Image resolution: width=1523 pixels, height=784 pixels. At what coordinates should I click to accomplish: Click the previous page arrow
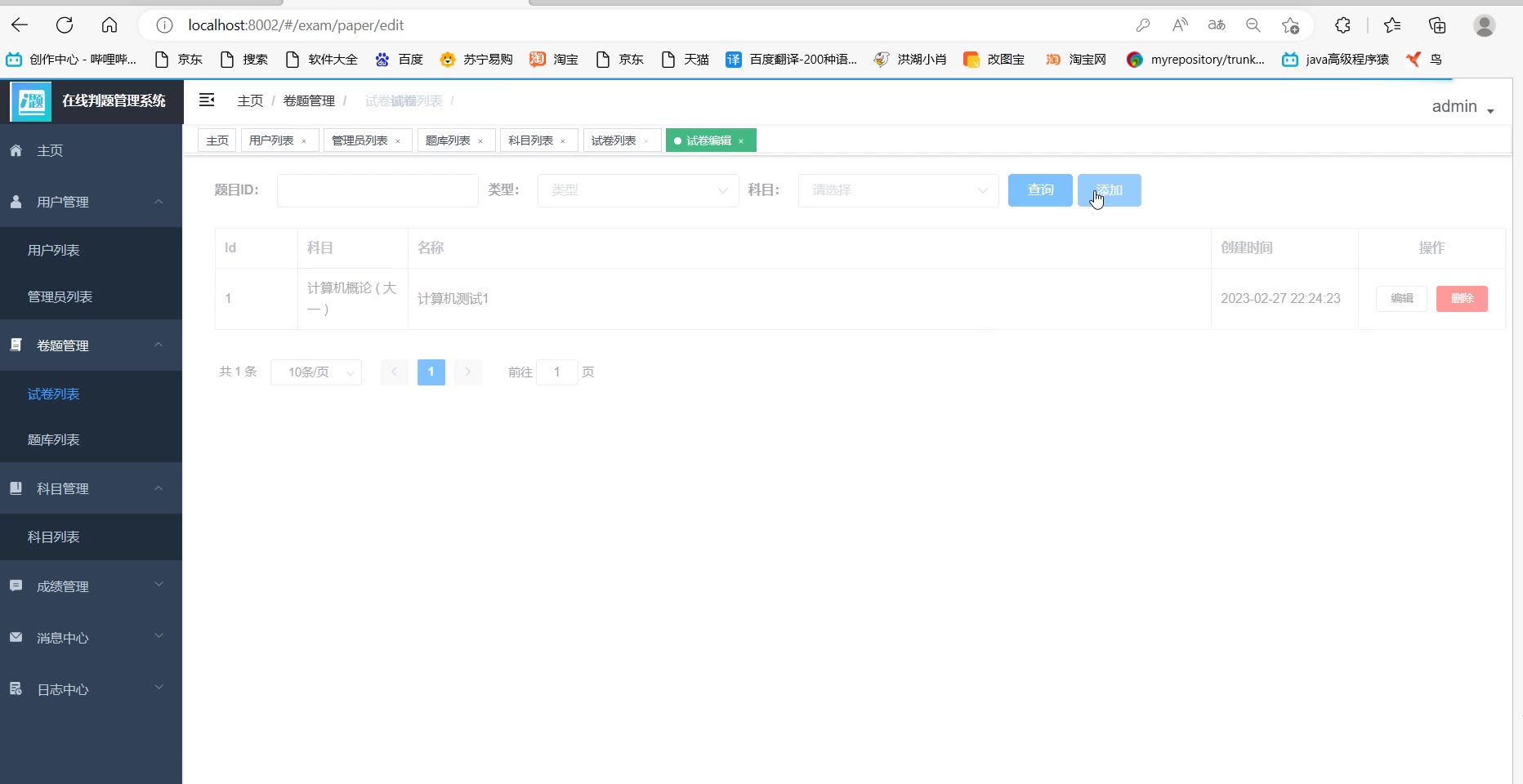point(395,372)
